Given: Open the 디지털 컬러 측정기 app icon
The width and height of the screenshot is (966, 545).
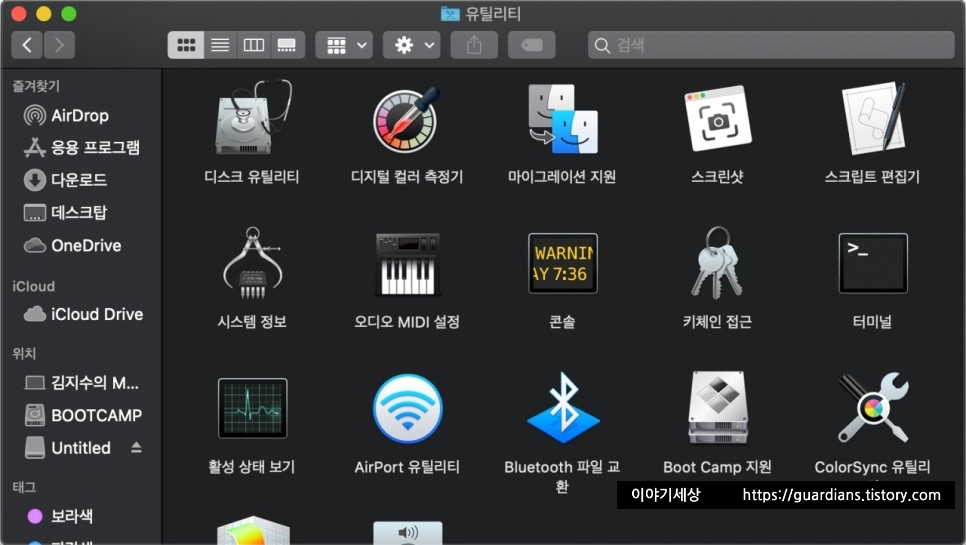Looking at the screenshot, I should click(407, 119).
